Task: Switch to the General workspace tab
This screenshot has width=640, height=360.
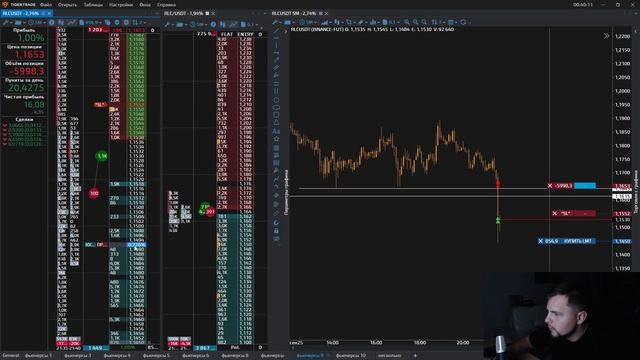Action: [x=11, y=356]
